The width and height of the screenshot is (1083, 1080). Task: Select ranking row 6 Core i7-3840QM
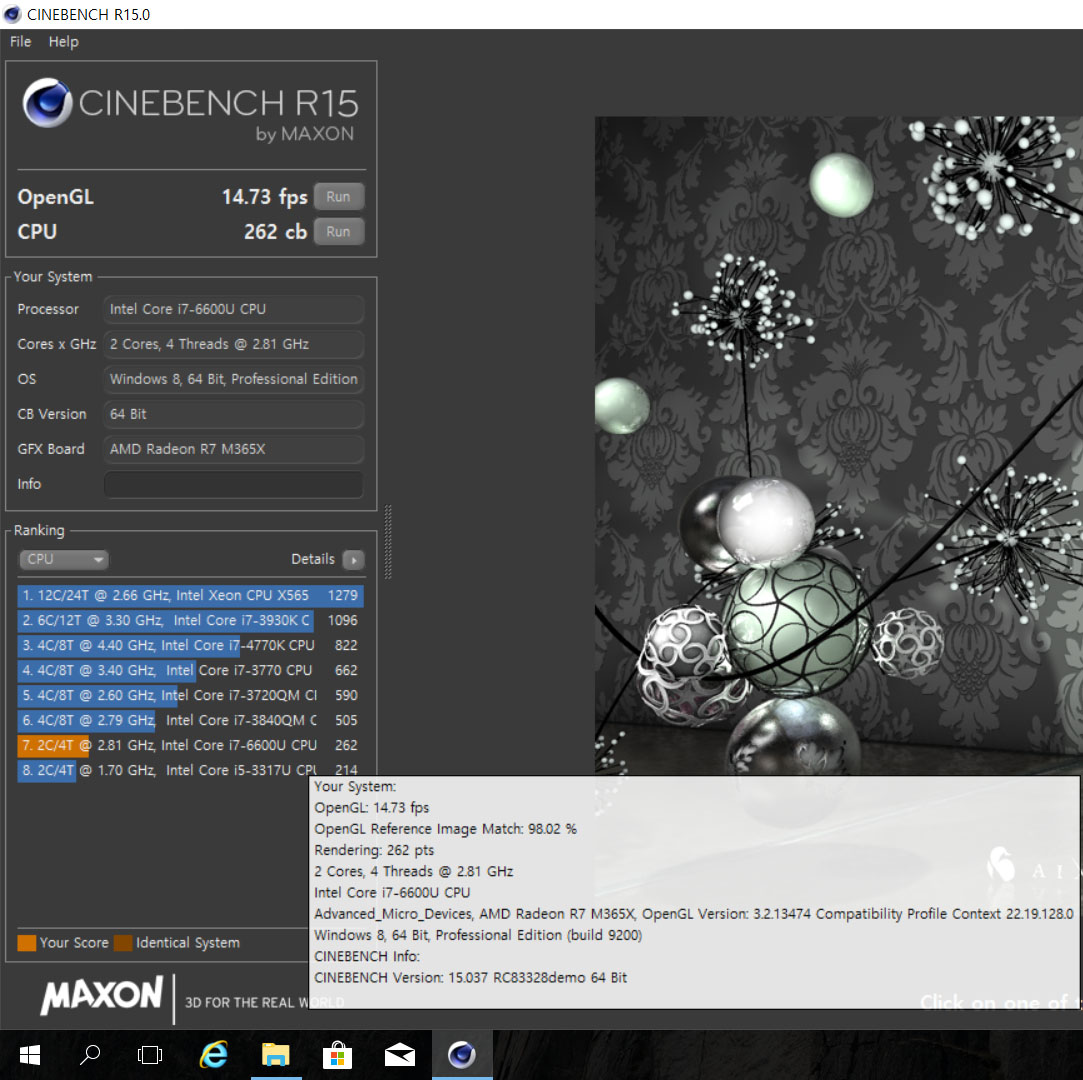pos(191,720)
